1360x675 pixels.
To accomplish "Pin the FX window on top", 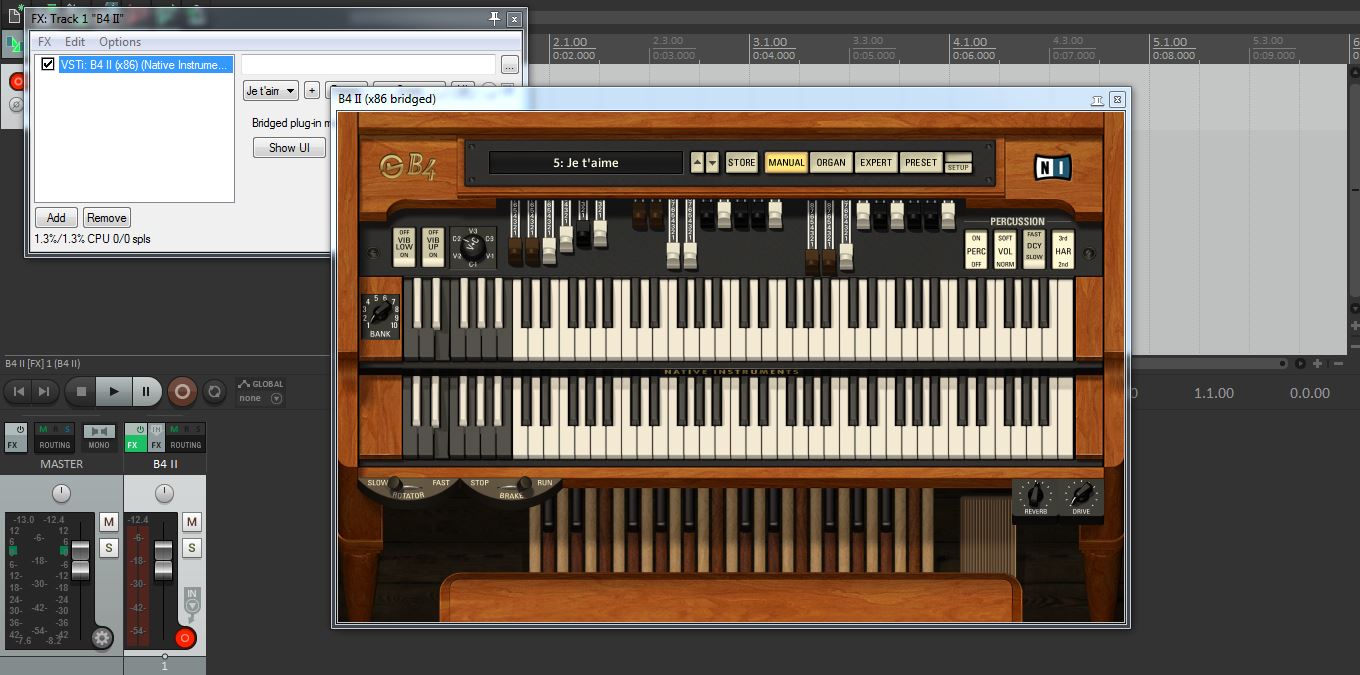I will click(494, 19).
